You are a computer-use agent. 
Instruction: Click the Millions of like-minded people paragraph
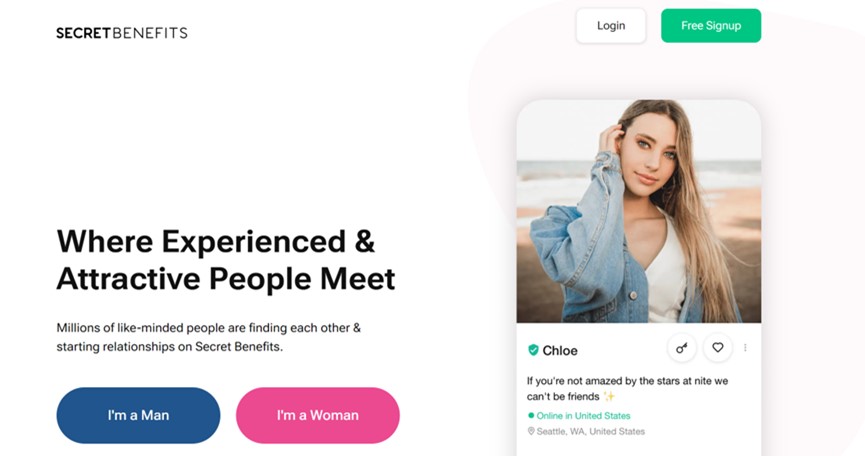(209, 337)
